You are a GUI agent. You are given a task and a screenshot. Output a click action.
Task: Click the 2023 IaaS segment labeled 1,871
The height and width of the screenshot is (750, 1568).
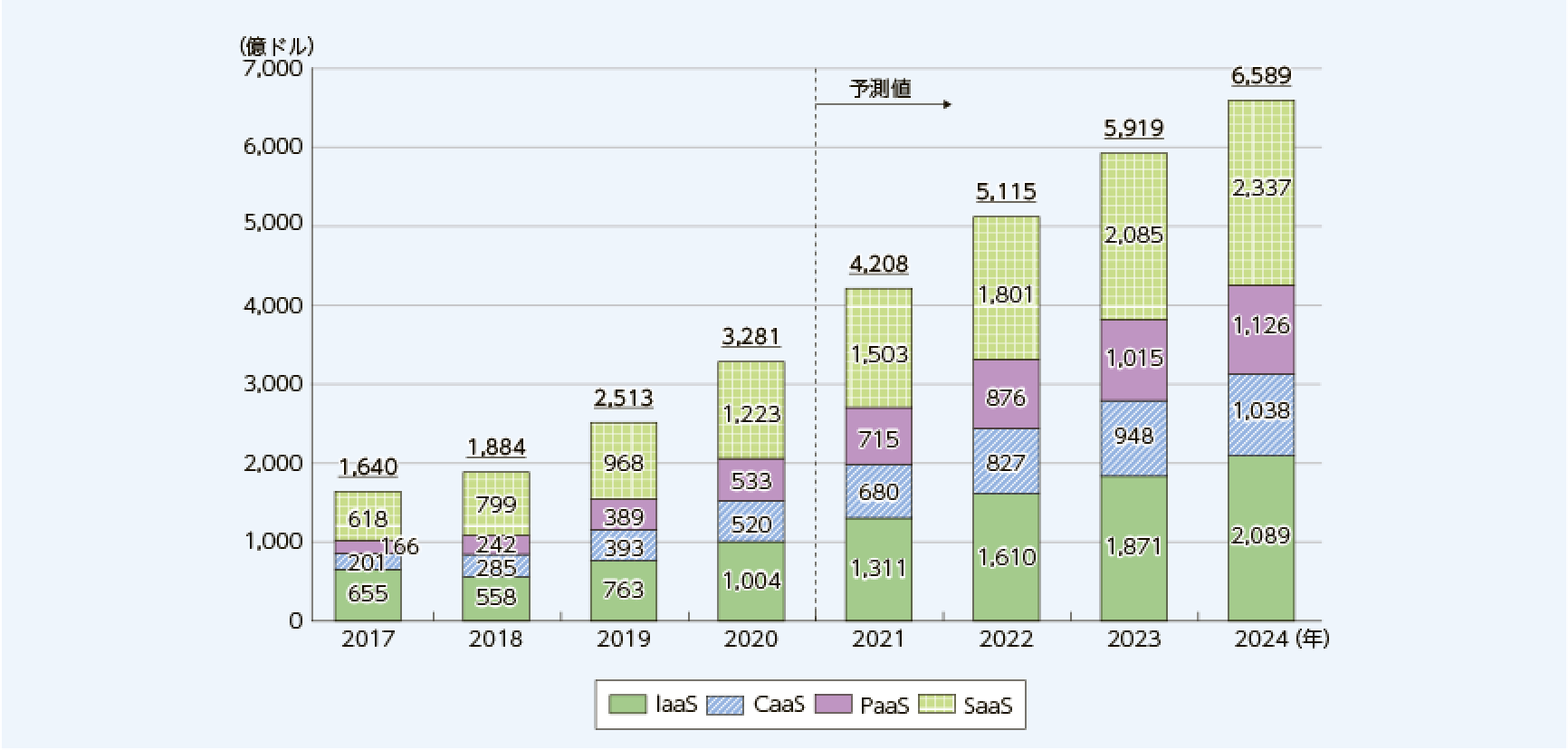[1133, 548]
